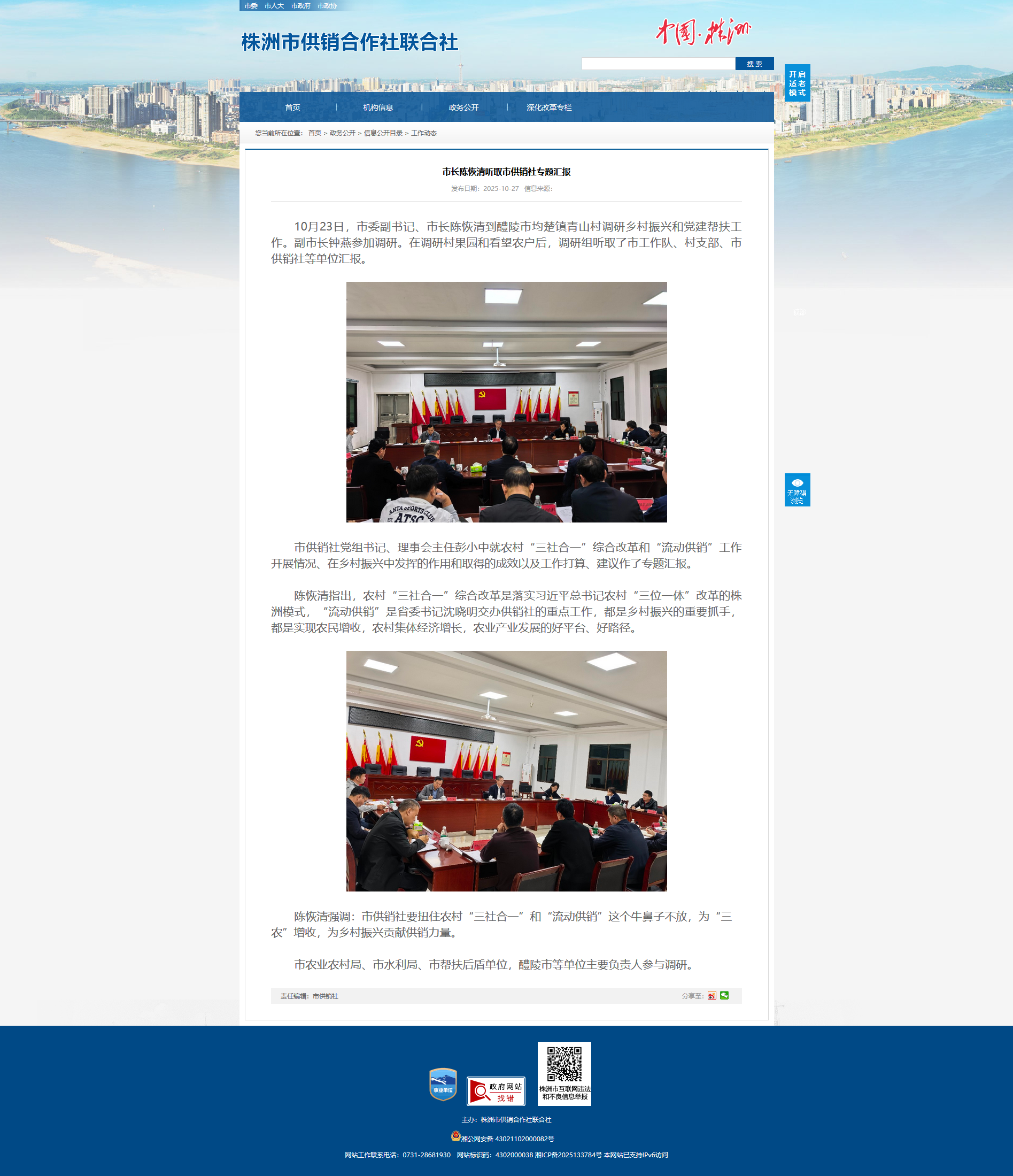Image resolution: width=1013 pixels, height=1176 pixels.
Task: Select the 政务公开 navigation item
Action: pyautogui.click(x=463, y=107)
